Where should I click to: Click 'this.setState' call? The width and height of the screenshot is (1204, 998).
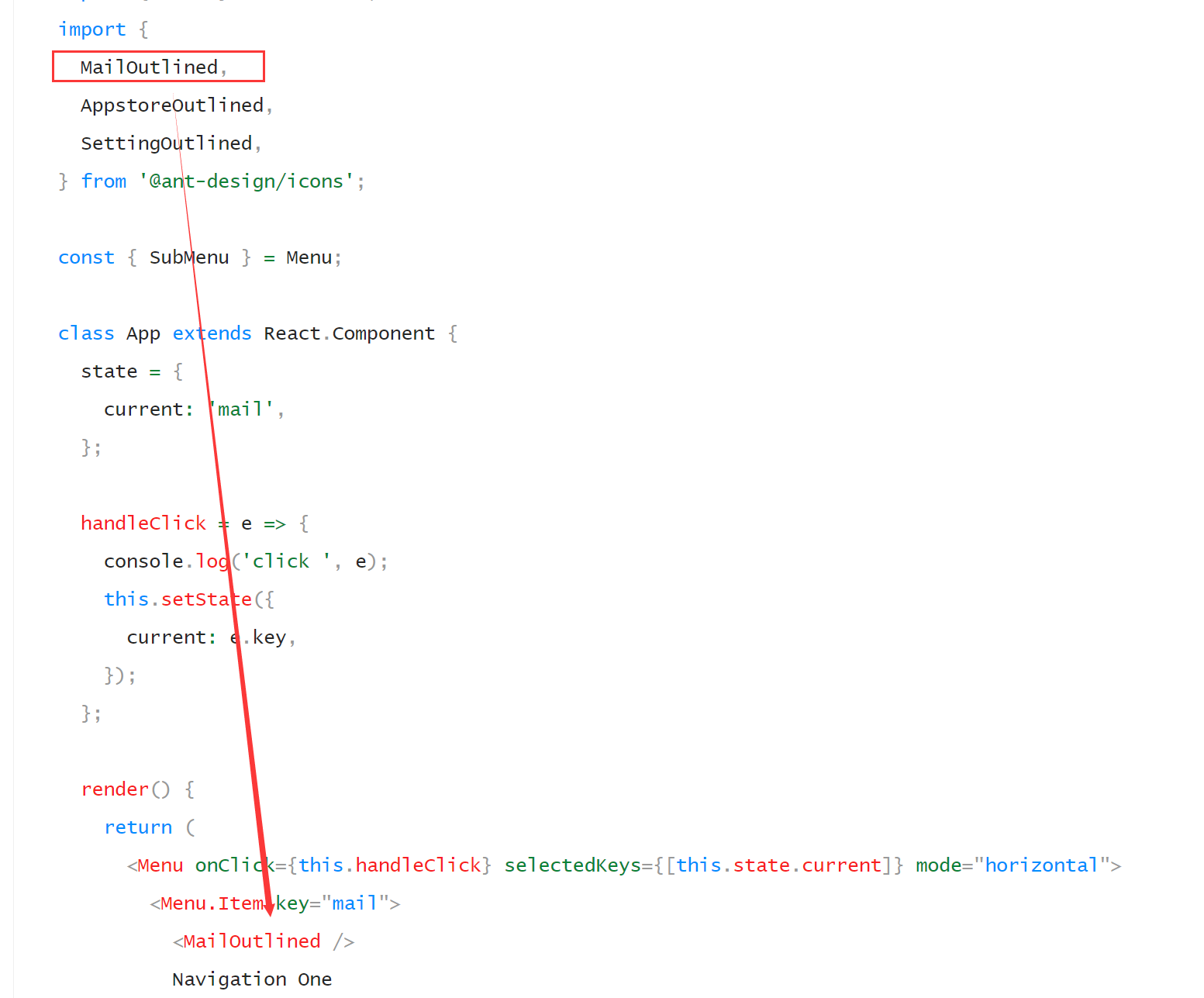pos(178,599)
